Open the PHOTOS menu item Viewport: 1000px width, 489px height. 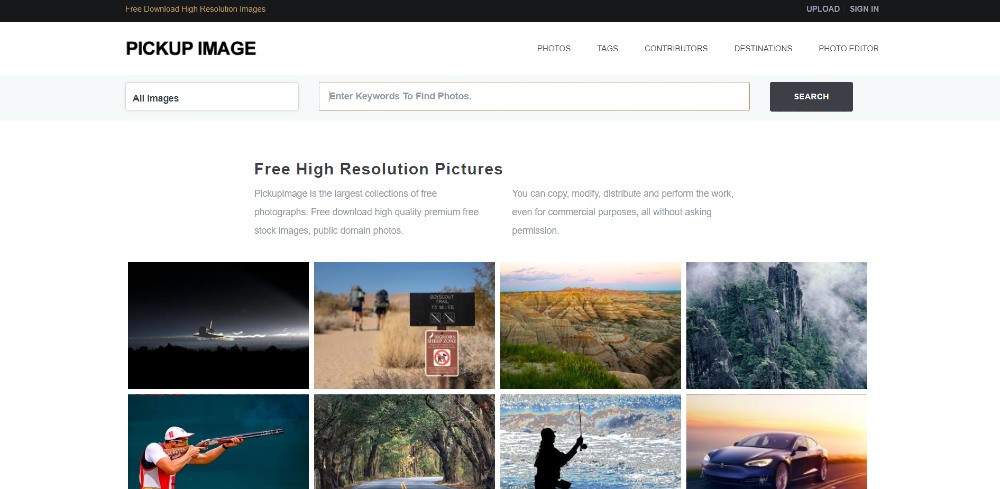click(x=554, y=48)
